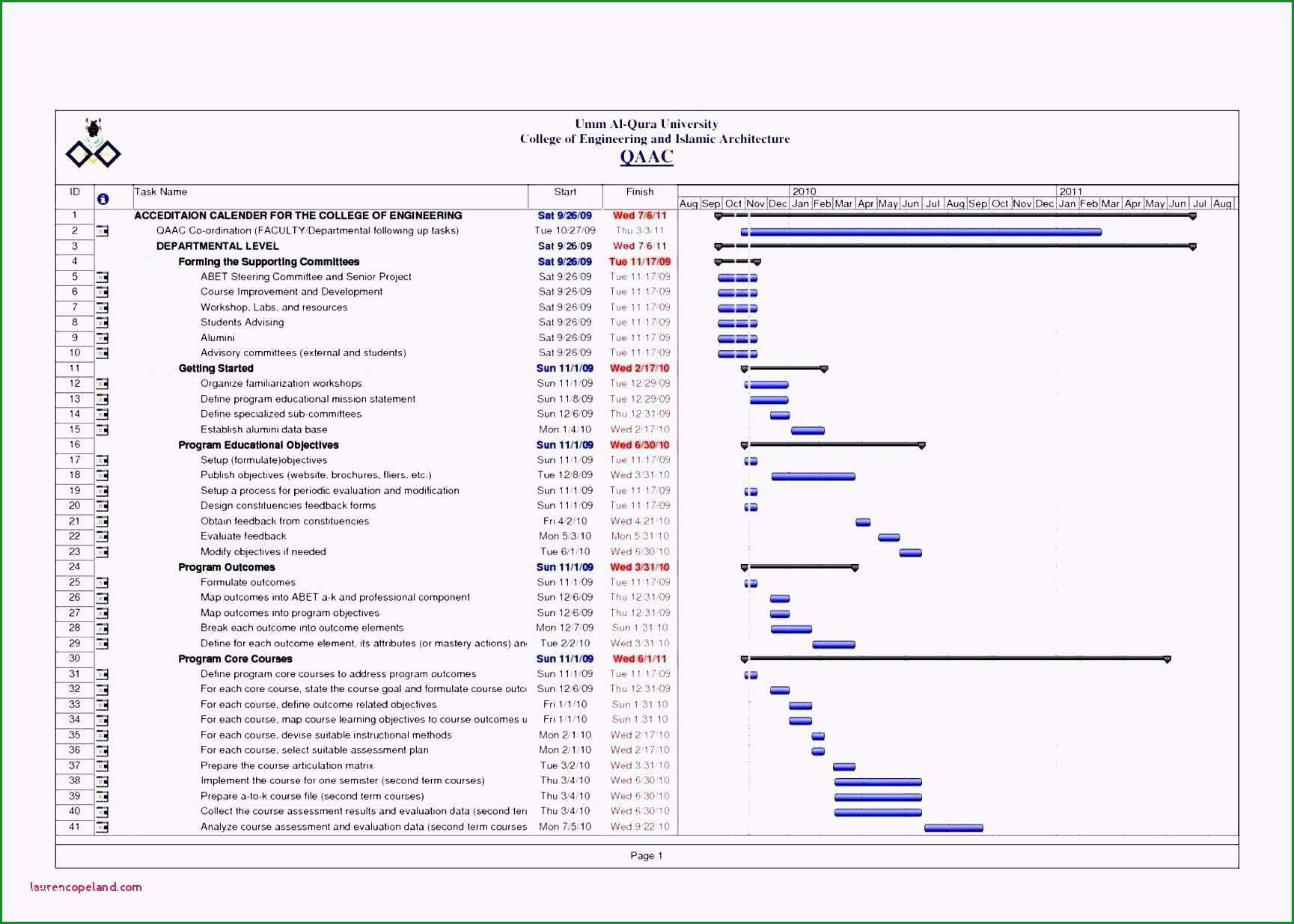Click indicator icon for Advisory committees row
This screenshot has width=1294, height=924.
(102, 353)
